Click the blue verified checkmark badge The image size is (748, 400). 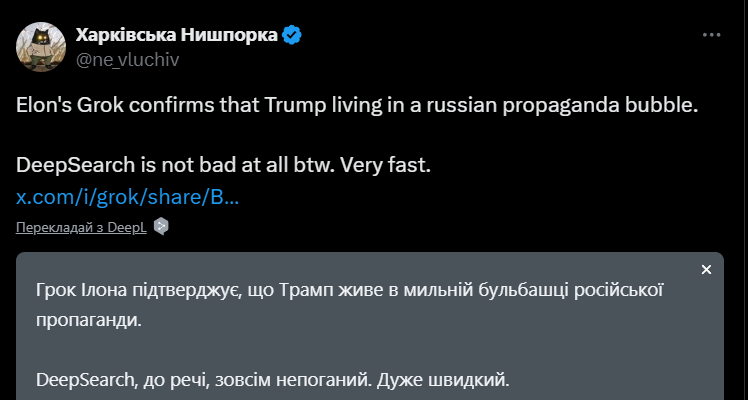coord(292,36)
